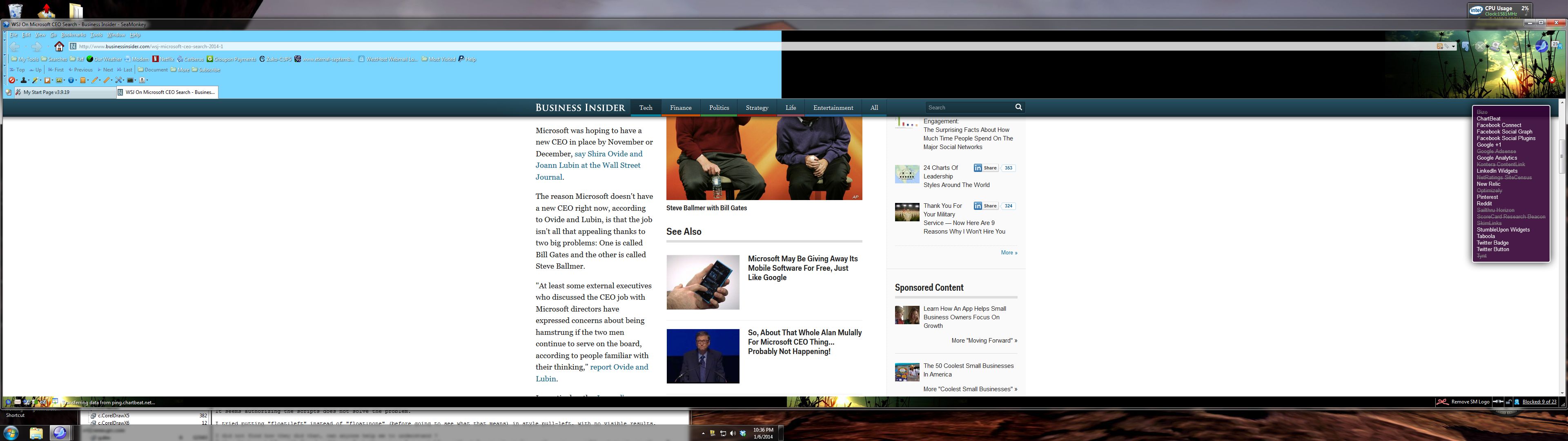The height and width of the screenshot is (441, 1568).
Task: Expand the More links folder
Action: click(x=180, y=70)
